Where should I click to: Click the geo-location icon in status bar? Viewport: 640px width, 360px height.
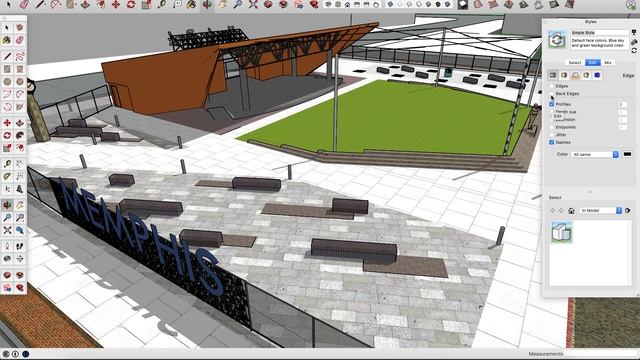click(6, 354)
